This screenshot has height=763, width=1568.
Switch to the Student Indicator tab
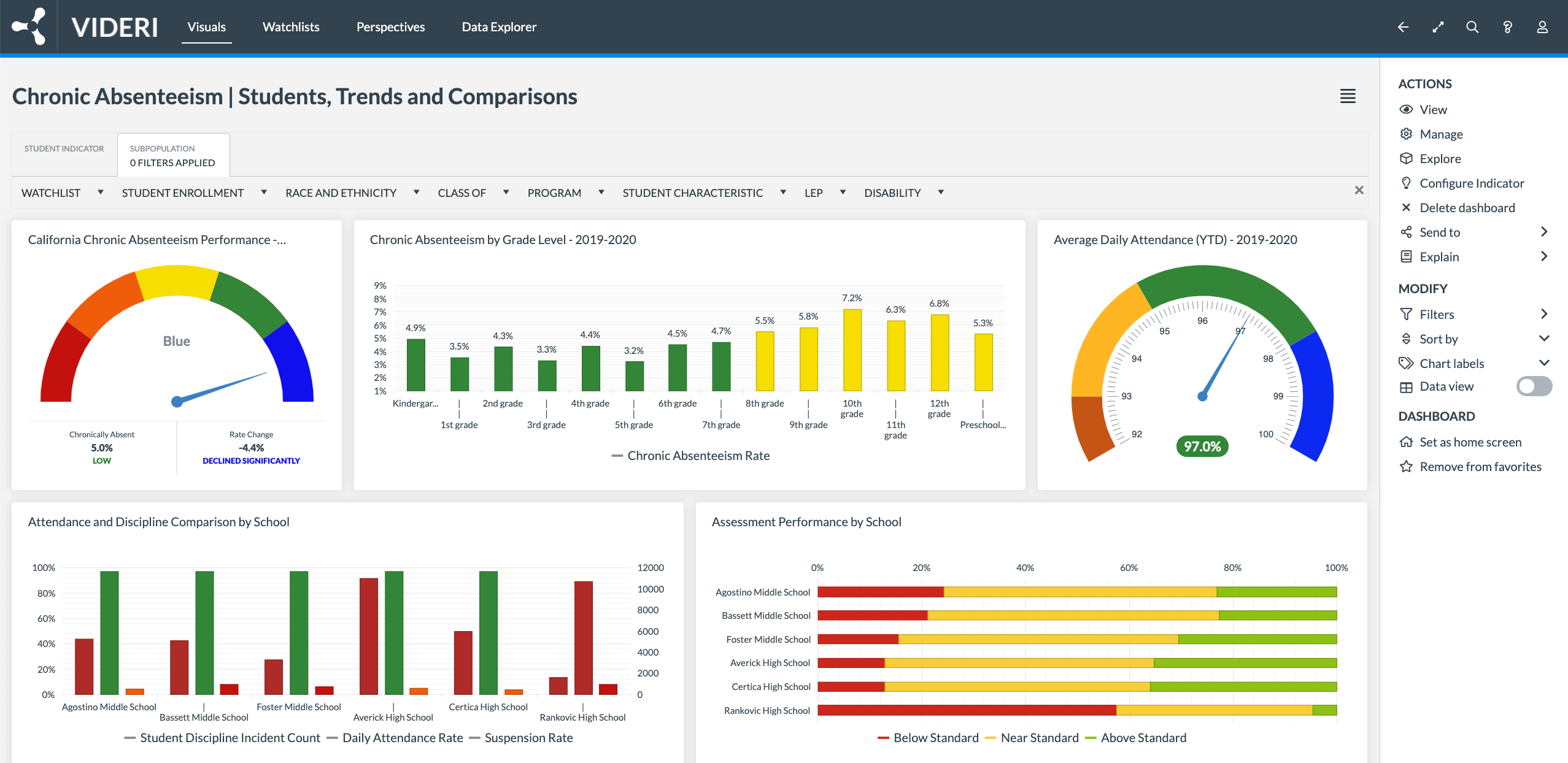click(x=64, y=148)
